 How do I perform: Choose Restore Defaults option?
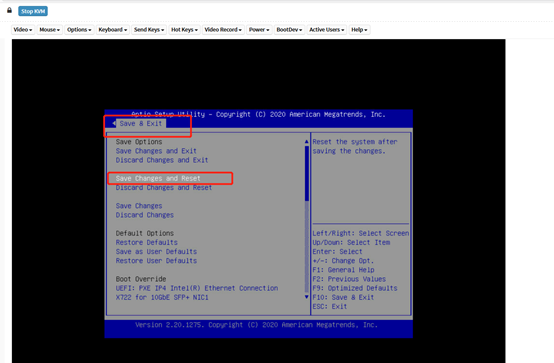click(x=147, y=242)
